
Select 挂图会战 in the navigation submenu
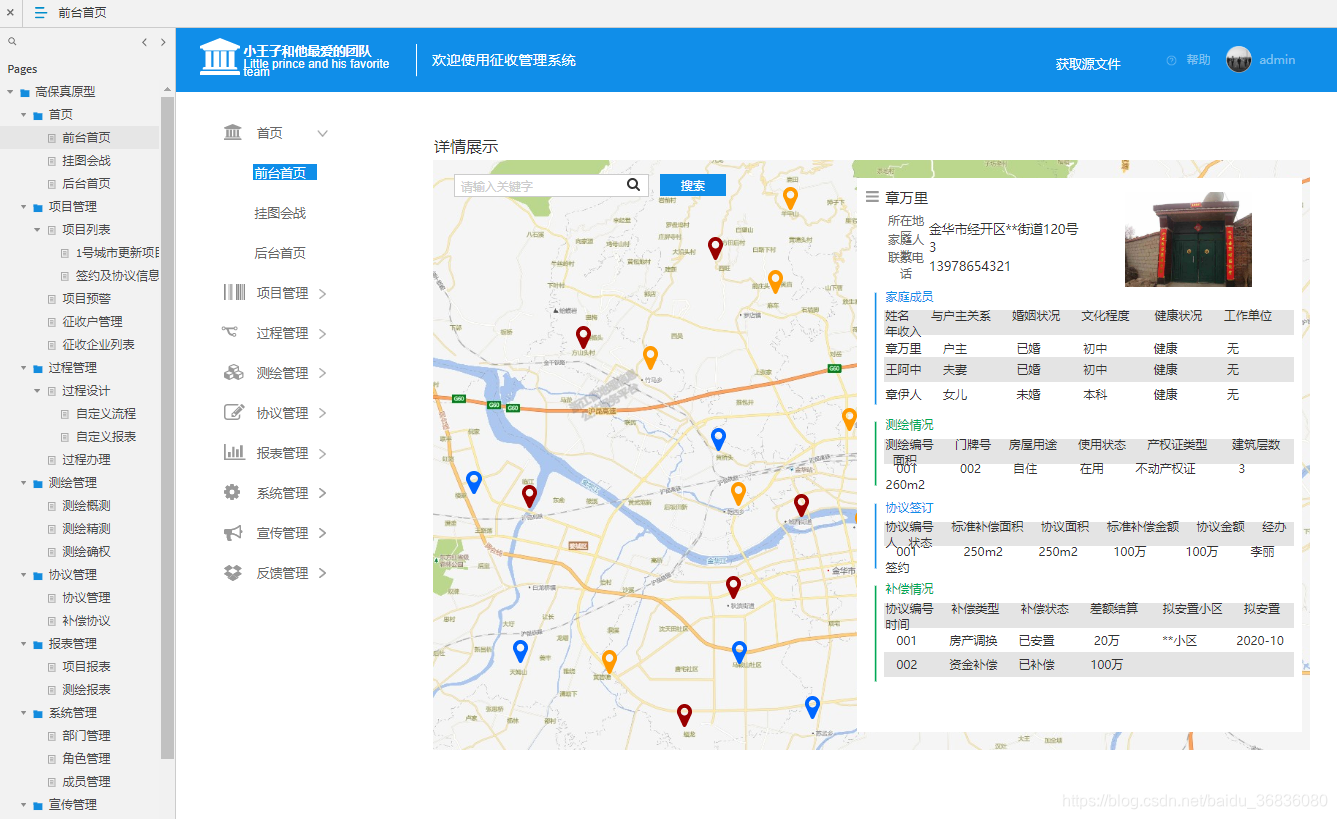point(280,213)
